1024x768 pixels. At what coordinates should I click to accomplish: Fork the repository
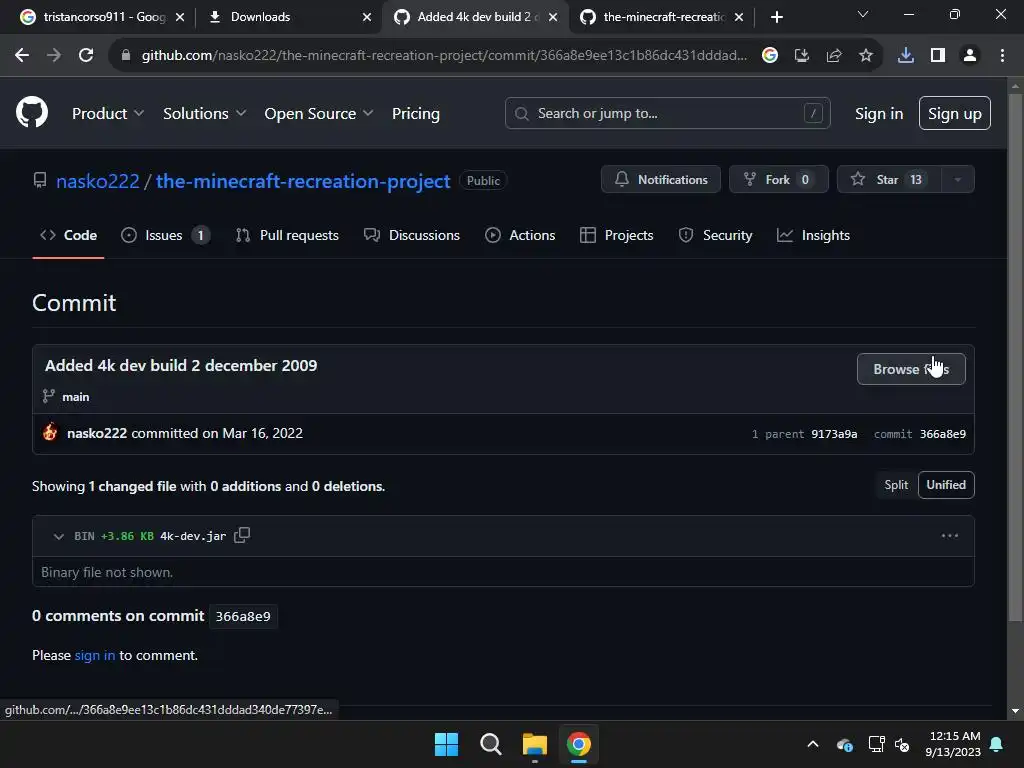778,180
